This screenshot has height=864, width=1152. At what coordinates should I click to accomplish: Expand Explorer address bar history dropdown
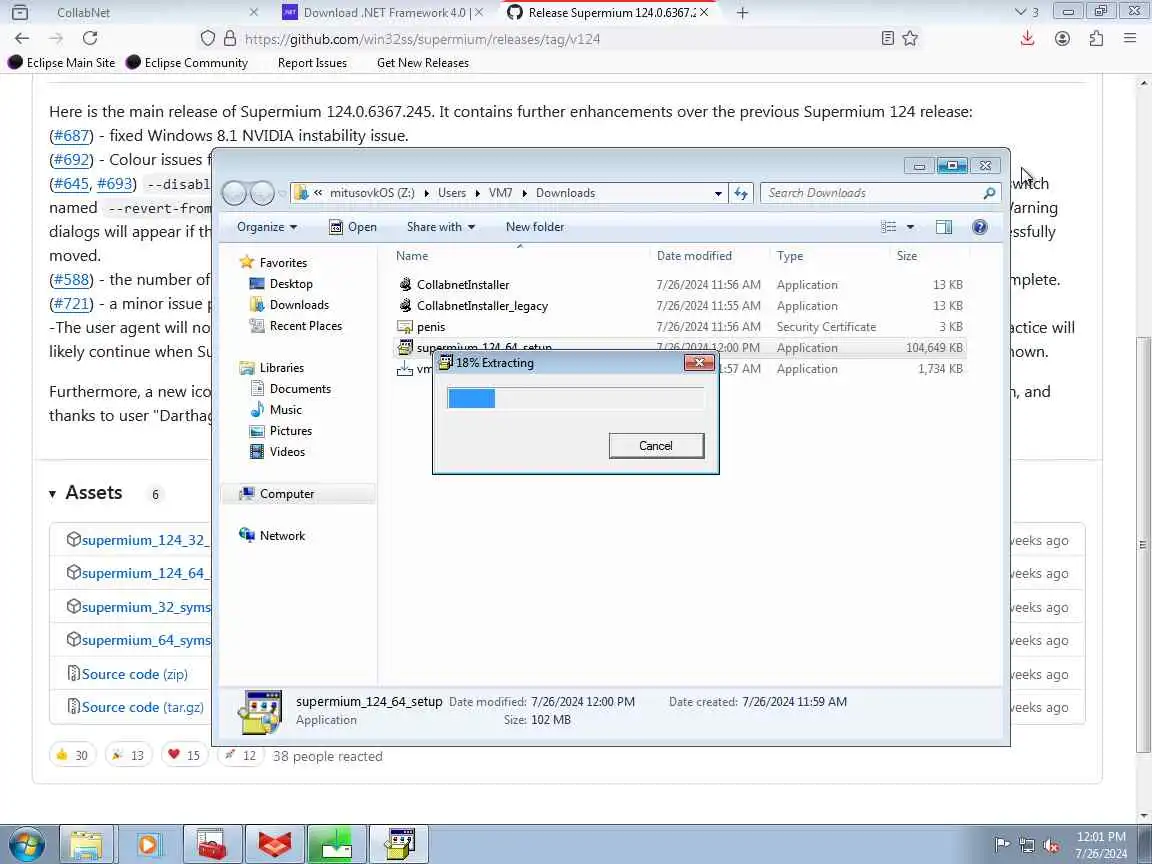718,193
